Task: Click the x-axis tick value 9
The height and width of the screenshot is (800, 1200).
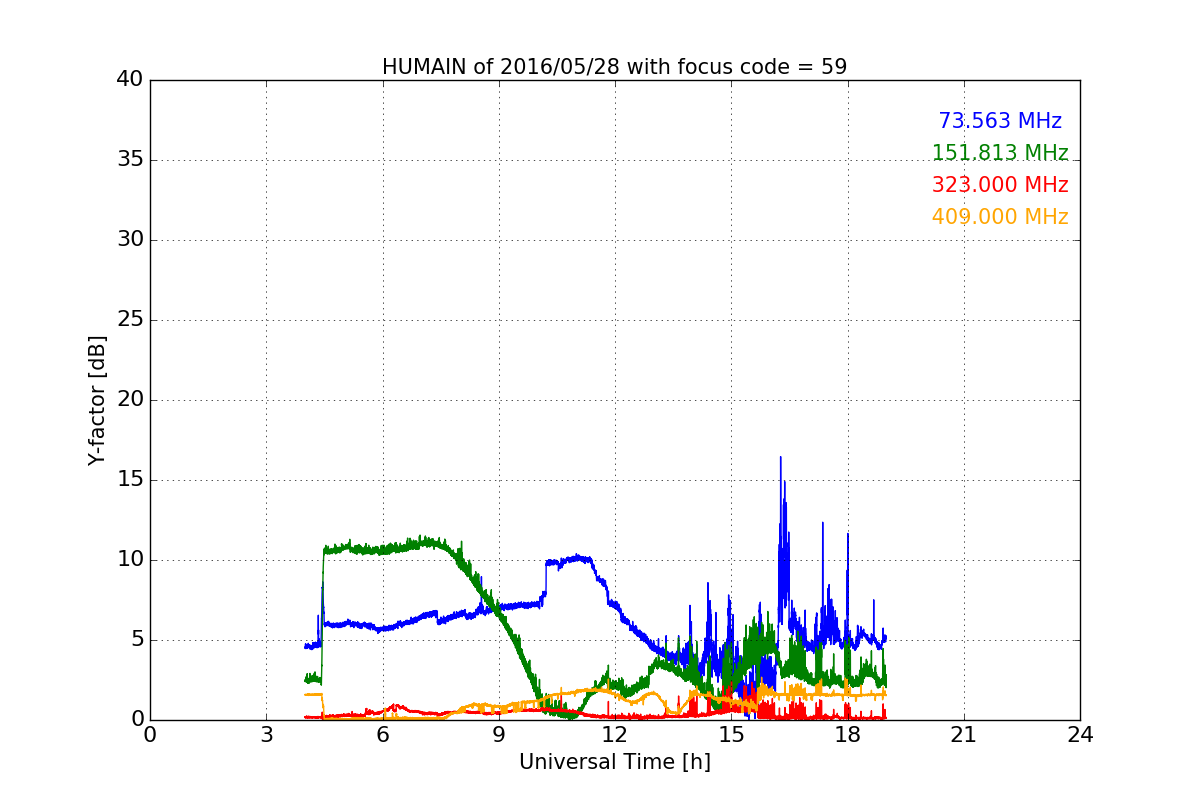Action: pyautogui.click(x=499, y=734)
